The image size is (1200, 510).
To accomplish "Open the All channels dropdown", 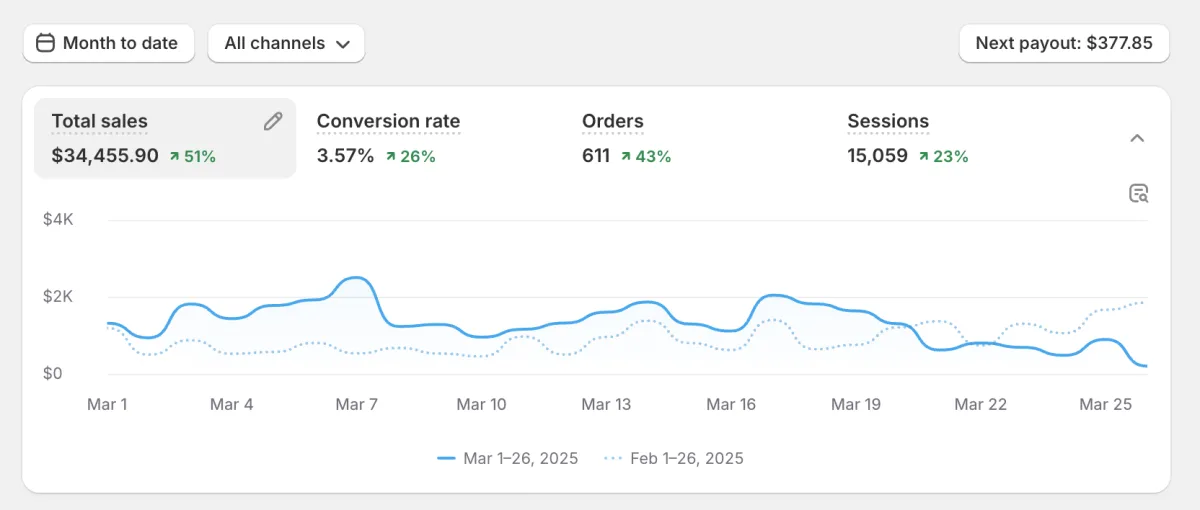I will coord(286,43).
